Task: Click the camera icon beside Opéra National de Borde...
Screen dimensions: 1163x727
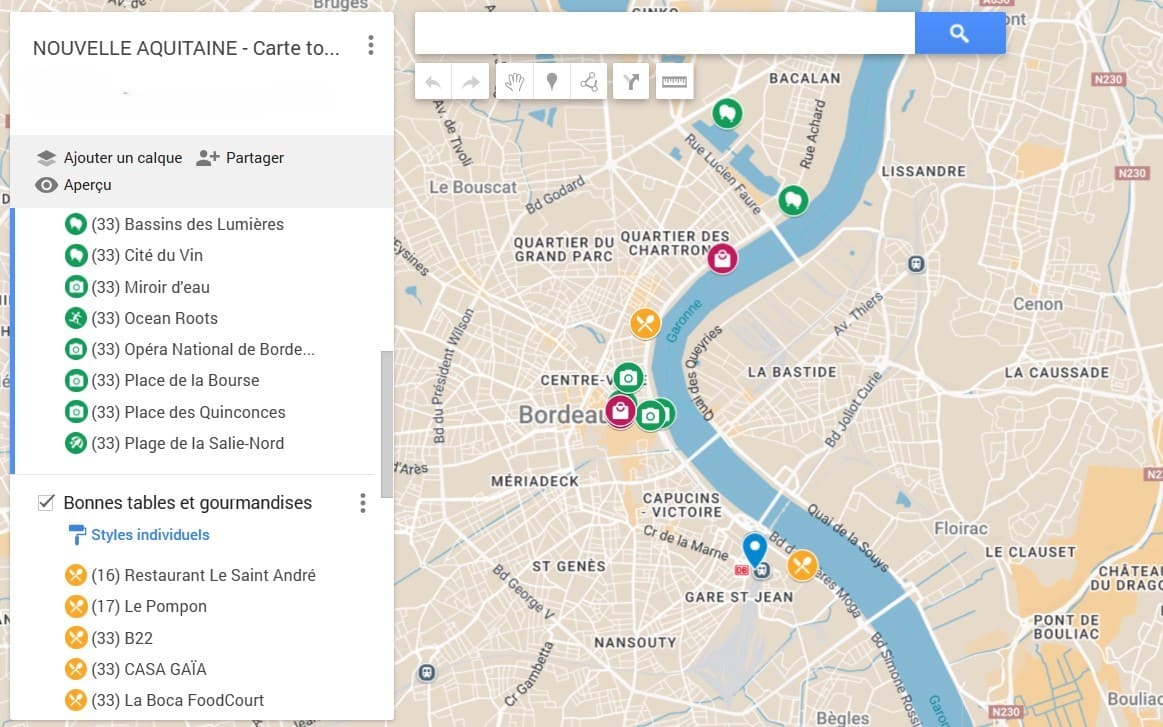Action: pos(76,349)
